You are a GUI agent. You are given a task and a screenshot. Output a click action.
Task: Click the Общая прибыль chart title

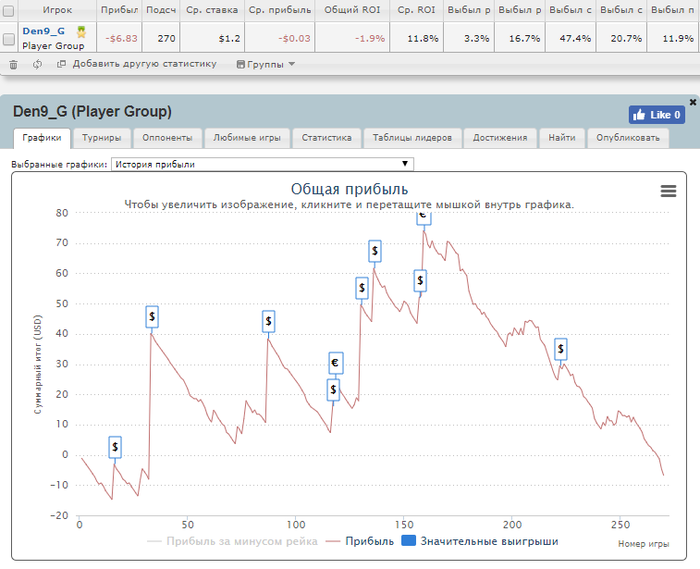pos(349,189)
